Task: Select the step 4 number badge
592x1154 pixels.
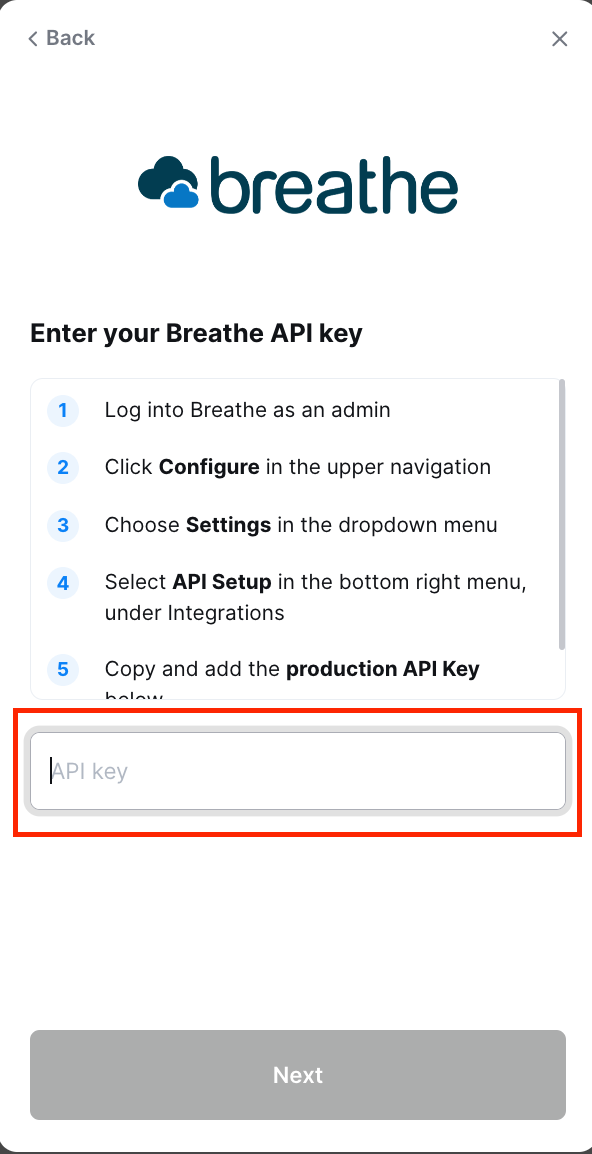Action: pyautogui.click(x=63, y=584)
